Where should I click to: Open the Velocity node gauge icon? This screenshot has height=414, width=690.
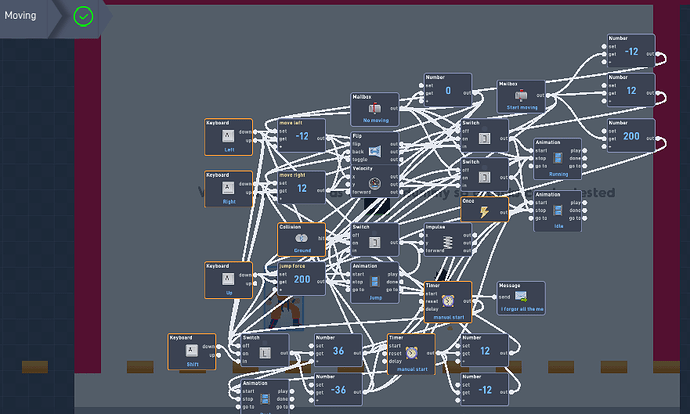[x=374, y=183]
